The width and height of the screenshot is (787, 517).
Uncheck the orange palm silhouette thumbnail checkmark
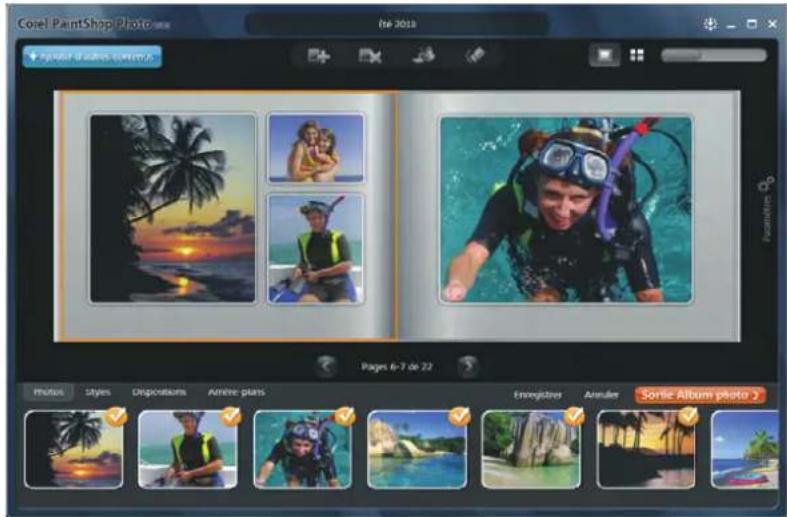688,417
